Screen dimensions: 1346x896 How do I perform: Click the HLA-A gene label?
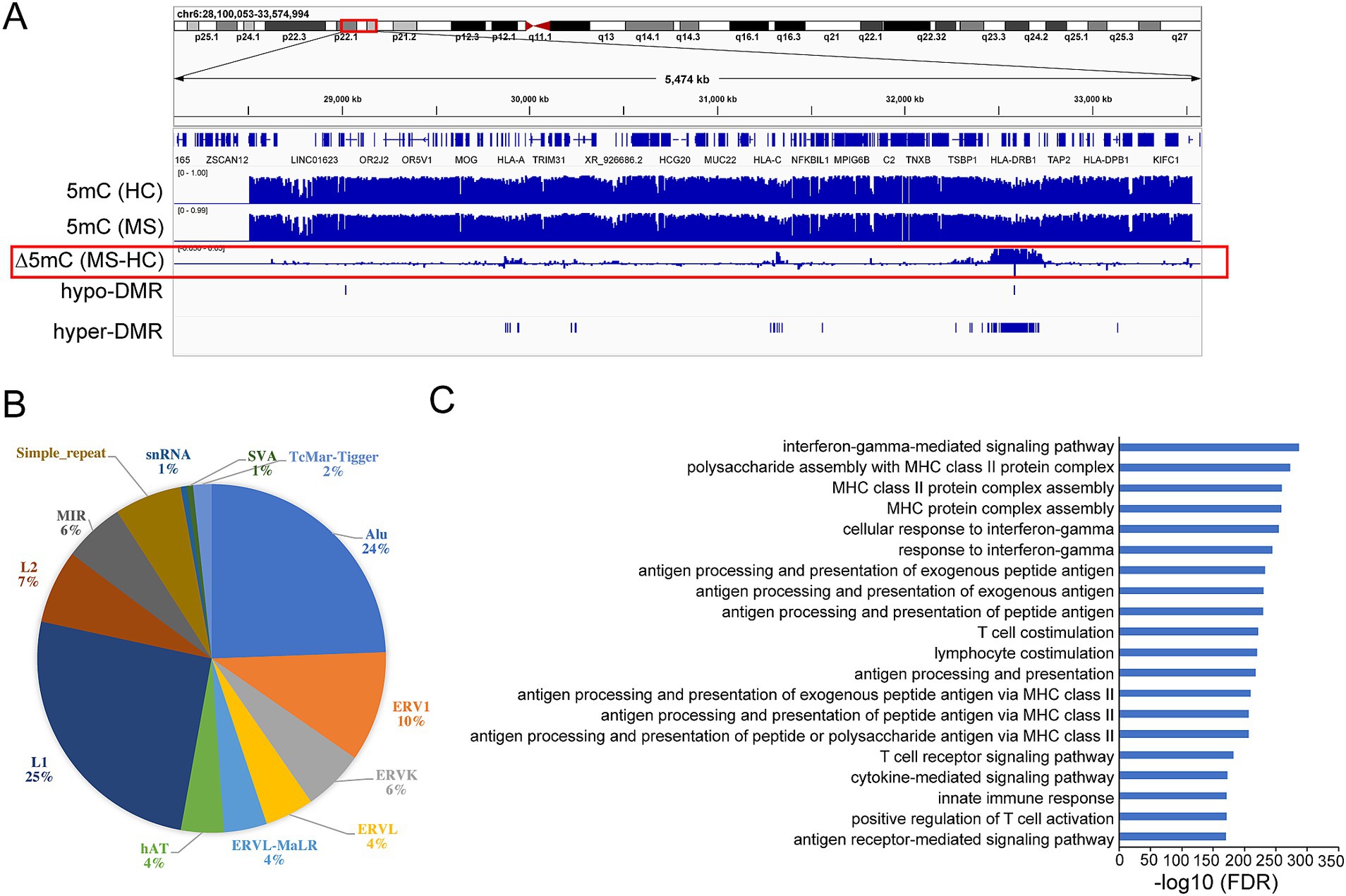point(511,160)
